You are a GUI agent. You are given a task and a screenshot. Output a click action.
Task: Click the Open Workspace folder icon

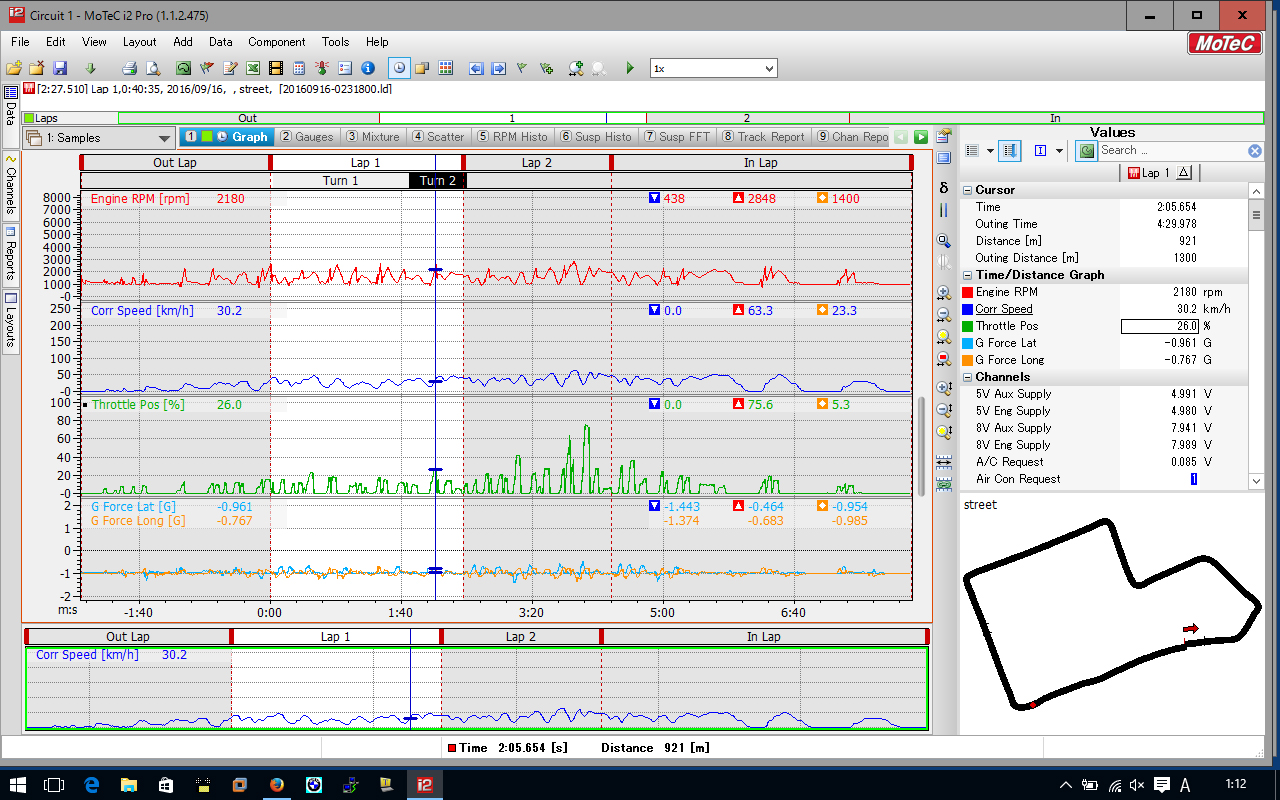coord(14,68)
